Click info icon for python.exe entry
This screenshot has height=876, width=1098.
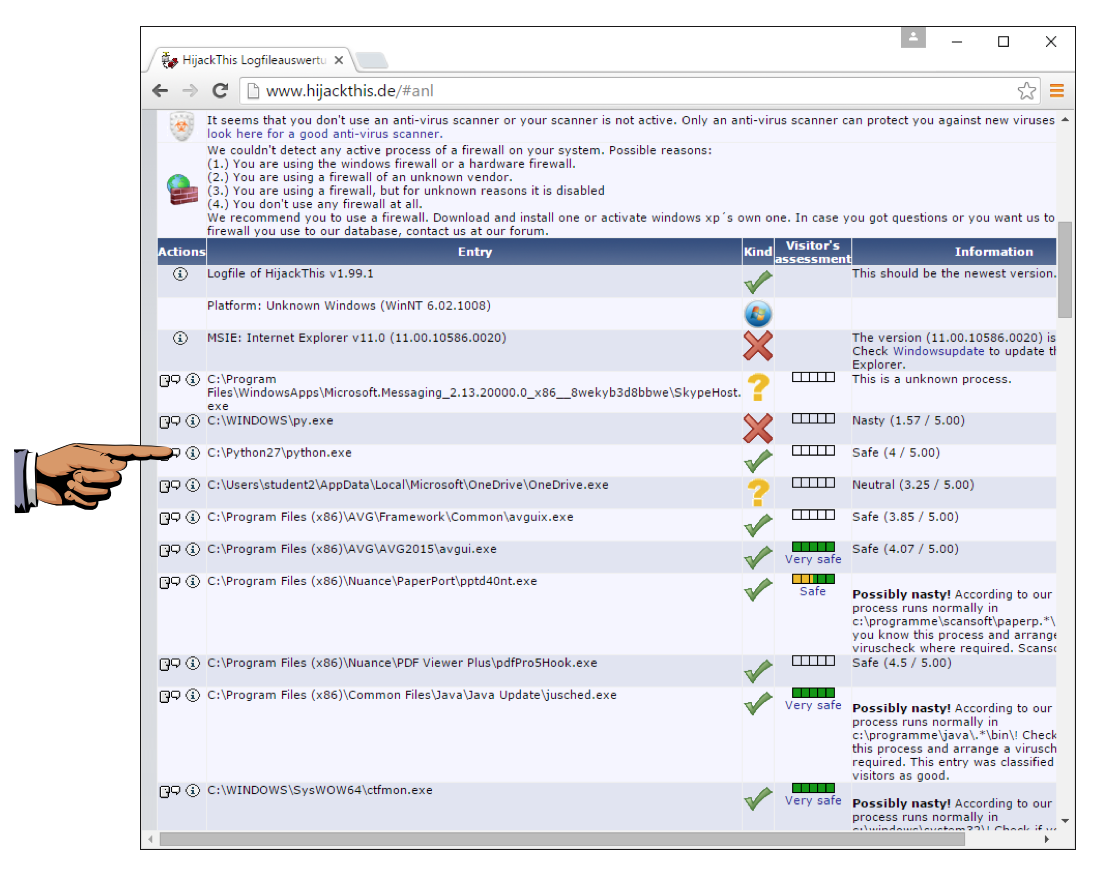coord(193,453)
